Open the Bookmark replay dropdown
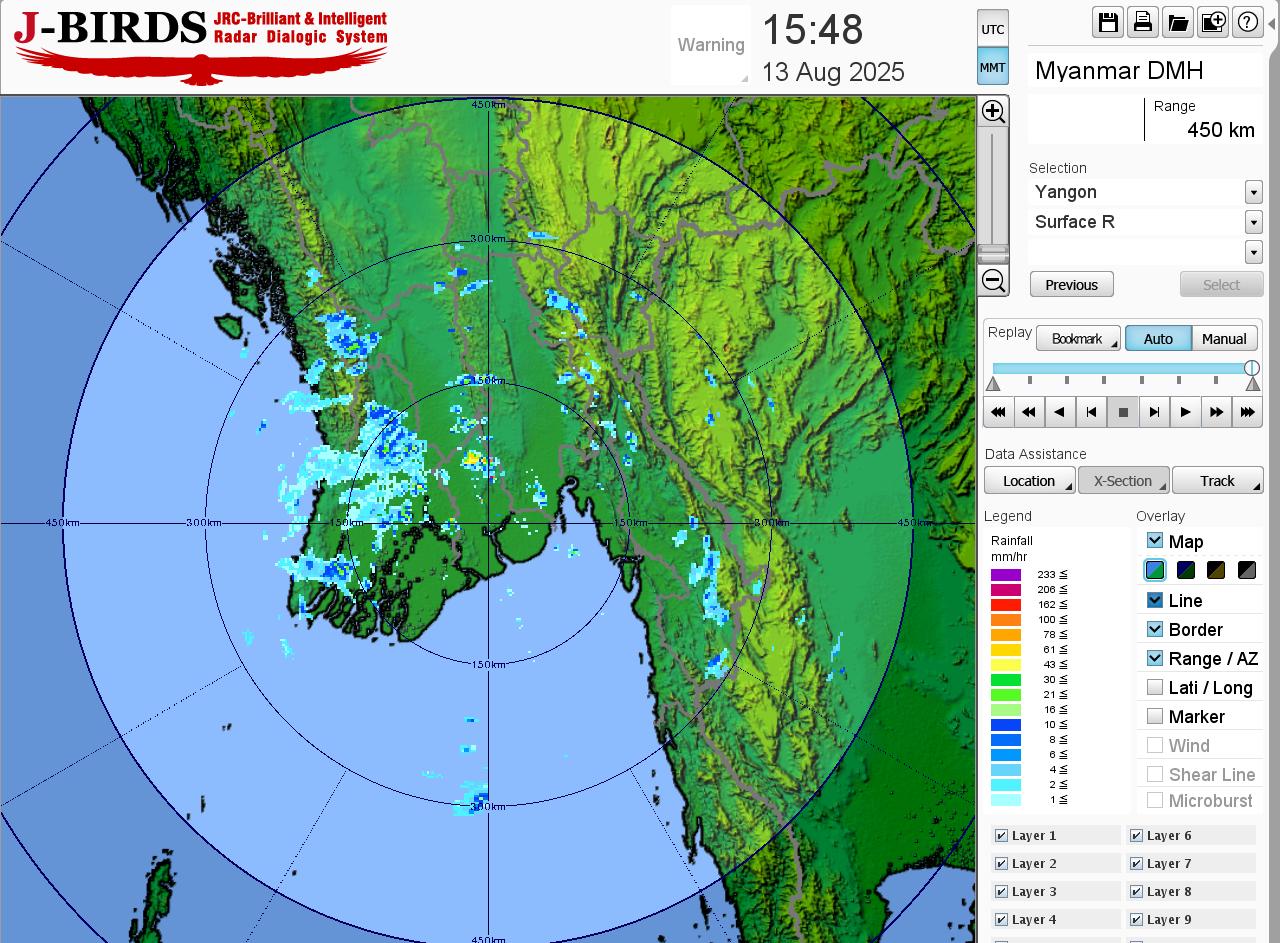 (x=1078, y=339)
